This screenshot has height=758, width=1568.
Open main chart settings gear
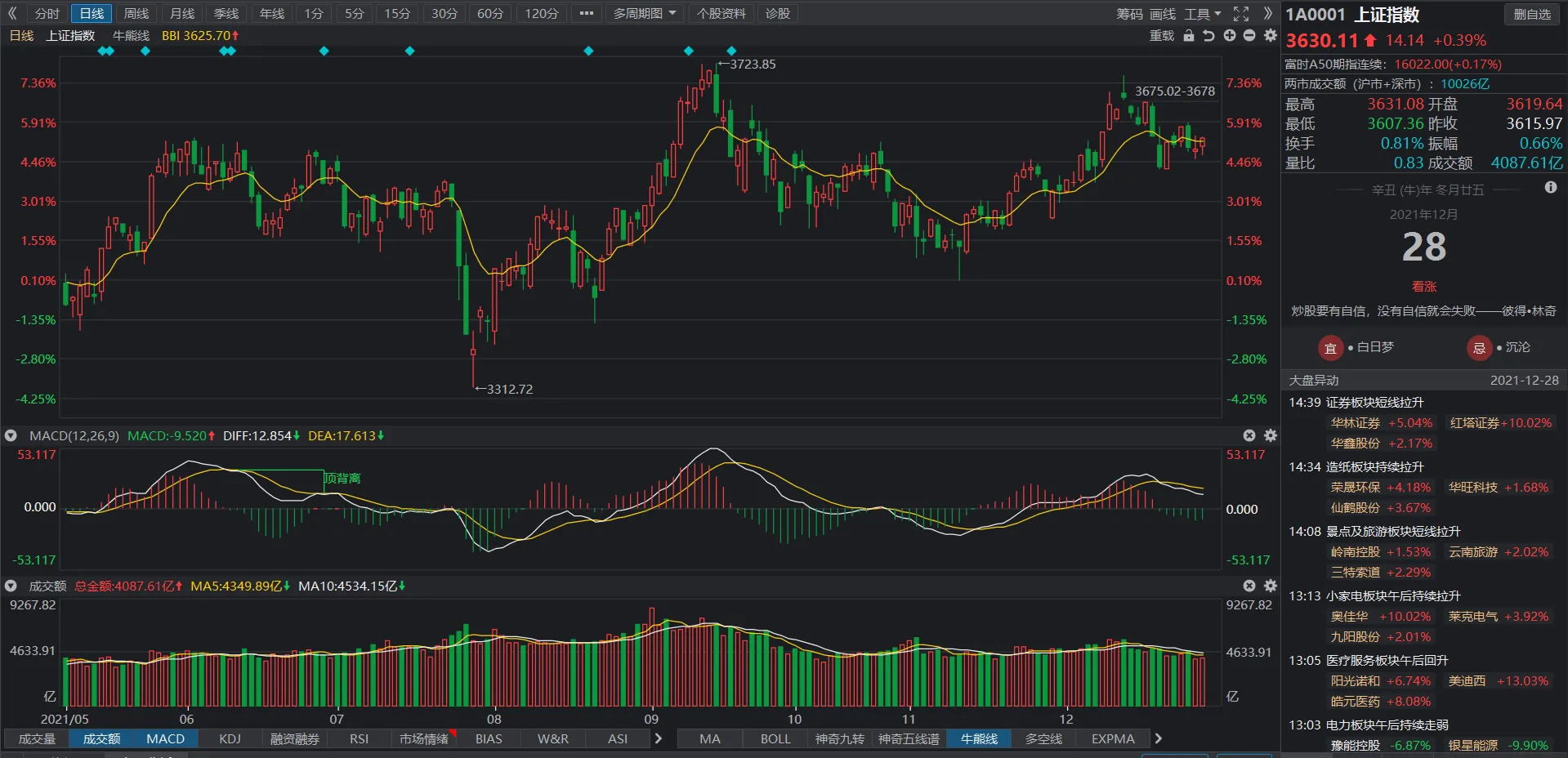click(x=1270, y=36)
